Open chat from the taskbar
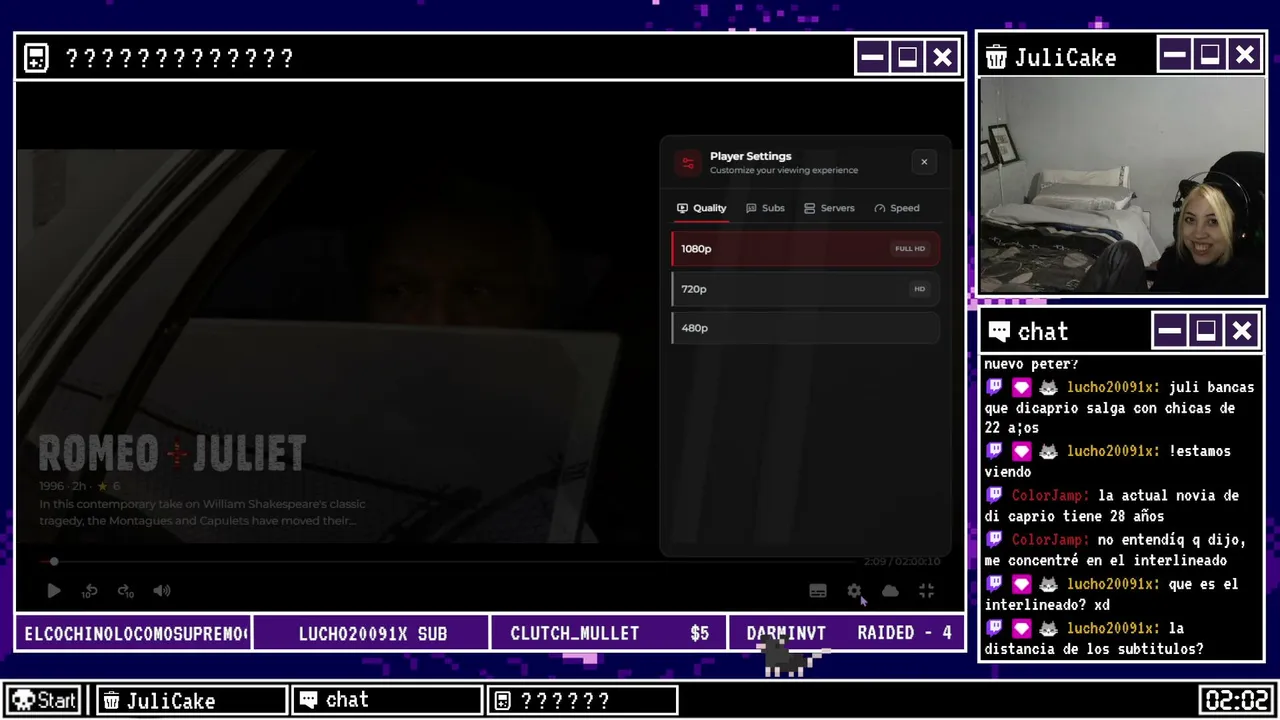1280x720 pixels. pyautogui.click(x=386, y=700)
